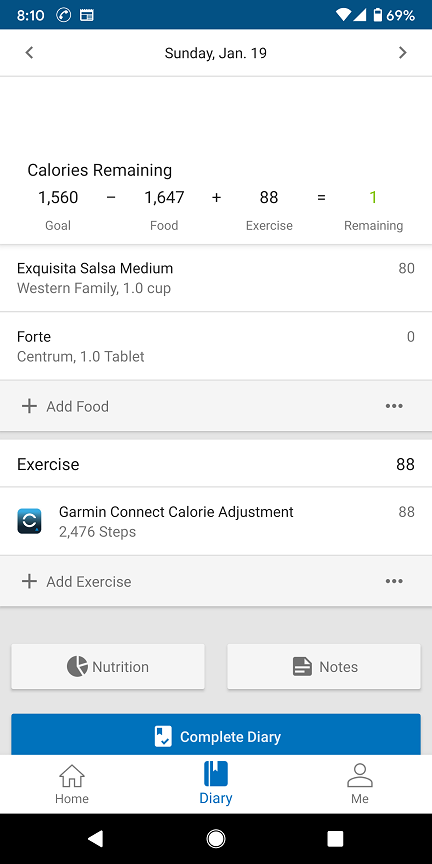432x864 pixels.
Task: Tap the Android recent apps square
Action: pos(336,839)
